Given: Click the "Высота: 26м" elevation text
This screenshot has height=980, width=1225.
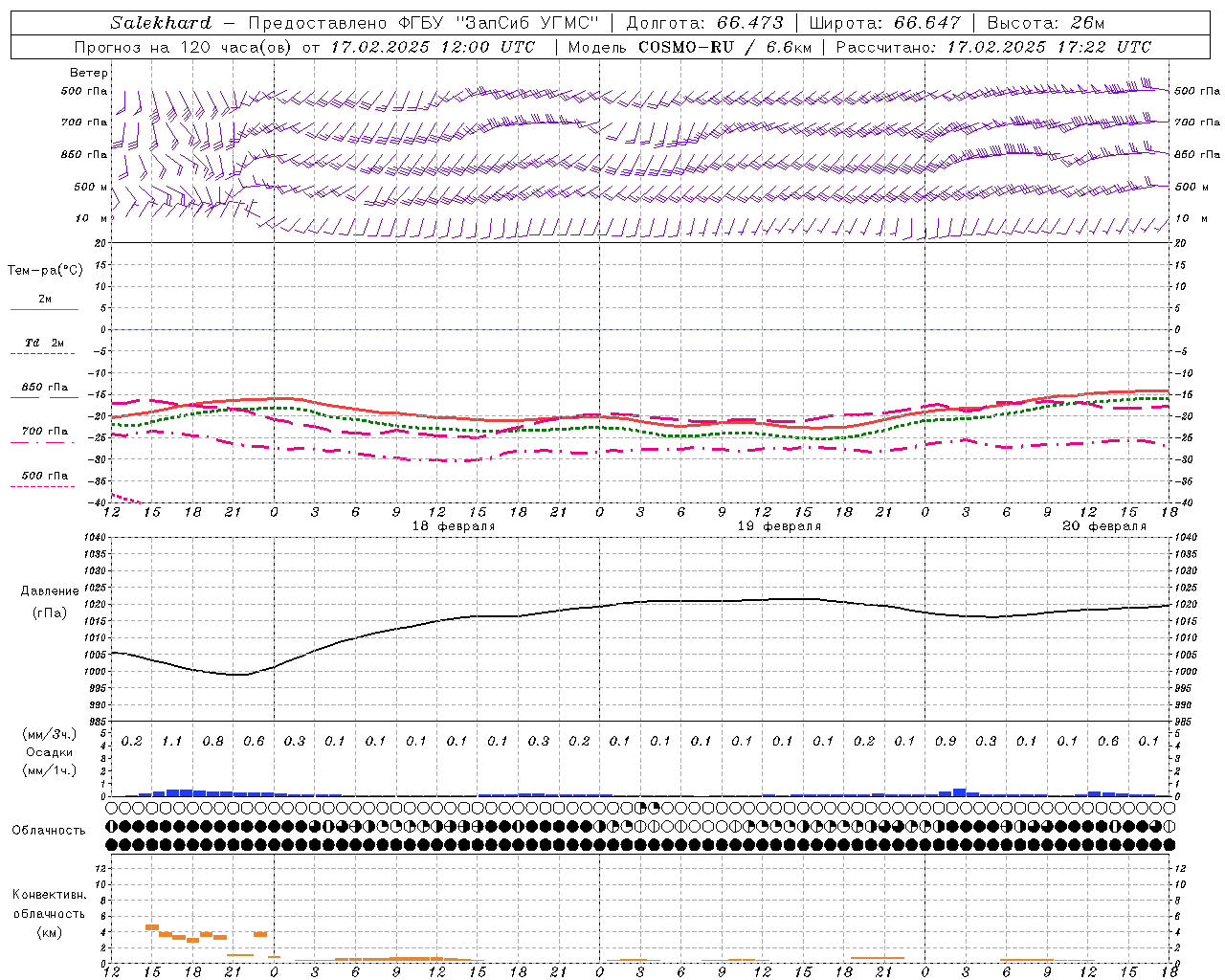Looking at the screenshot, I should [x=1045, y=23].
